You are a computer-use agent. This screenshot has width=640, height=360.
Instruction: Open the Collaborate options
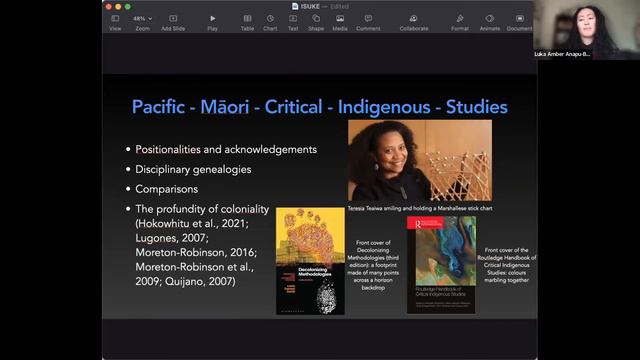coord(414,23)
